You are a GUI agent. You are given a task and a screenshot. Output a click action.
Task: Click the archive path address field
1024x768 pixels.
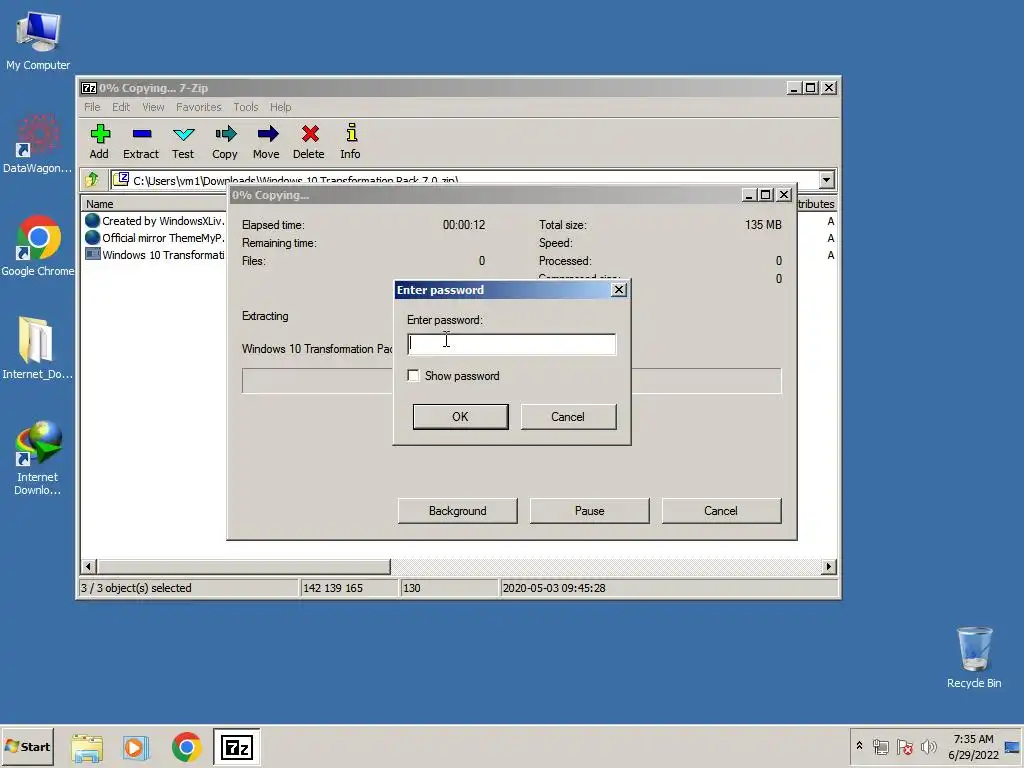465,180
